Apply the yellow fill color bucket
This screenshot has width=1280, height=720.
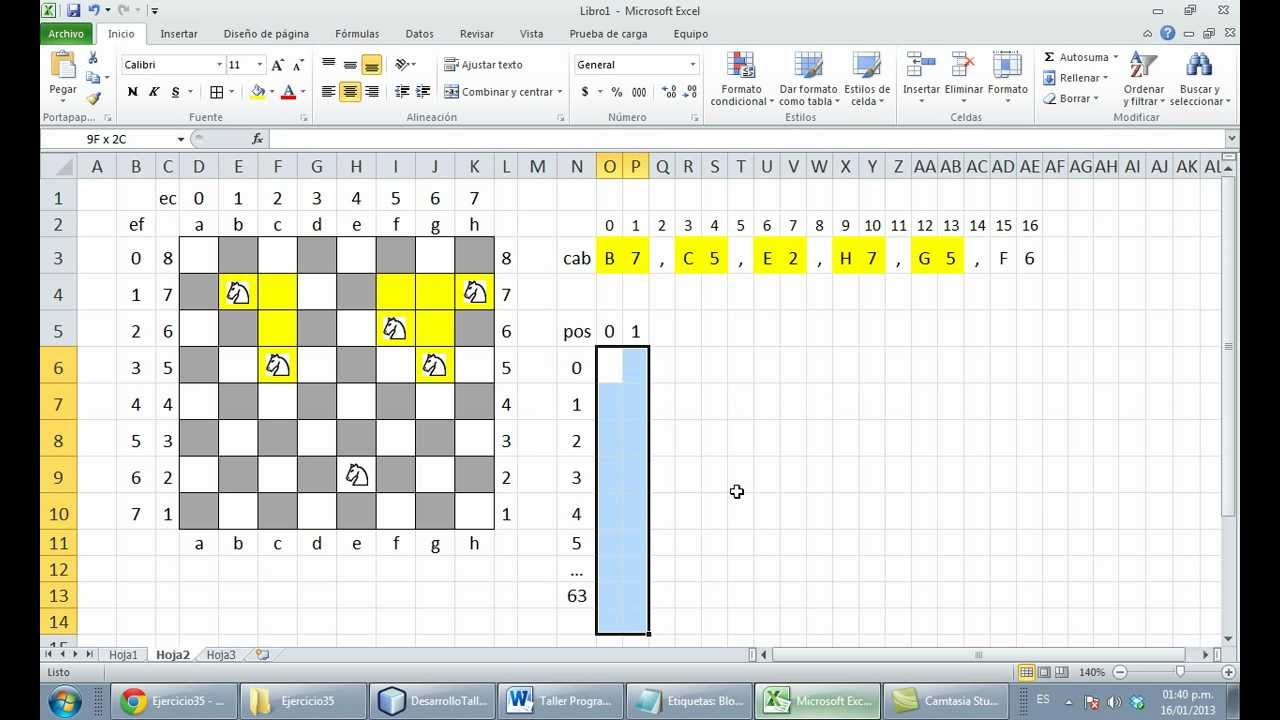[258, 92]
